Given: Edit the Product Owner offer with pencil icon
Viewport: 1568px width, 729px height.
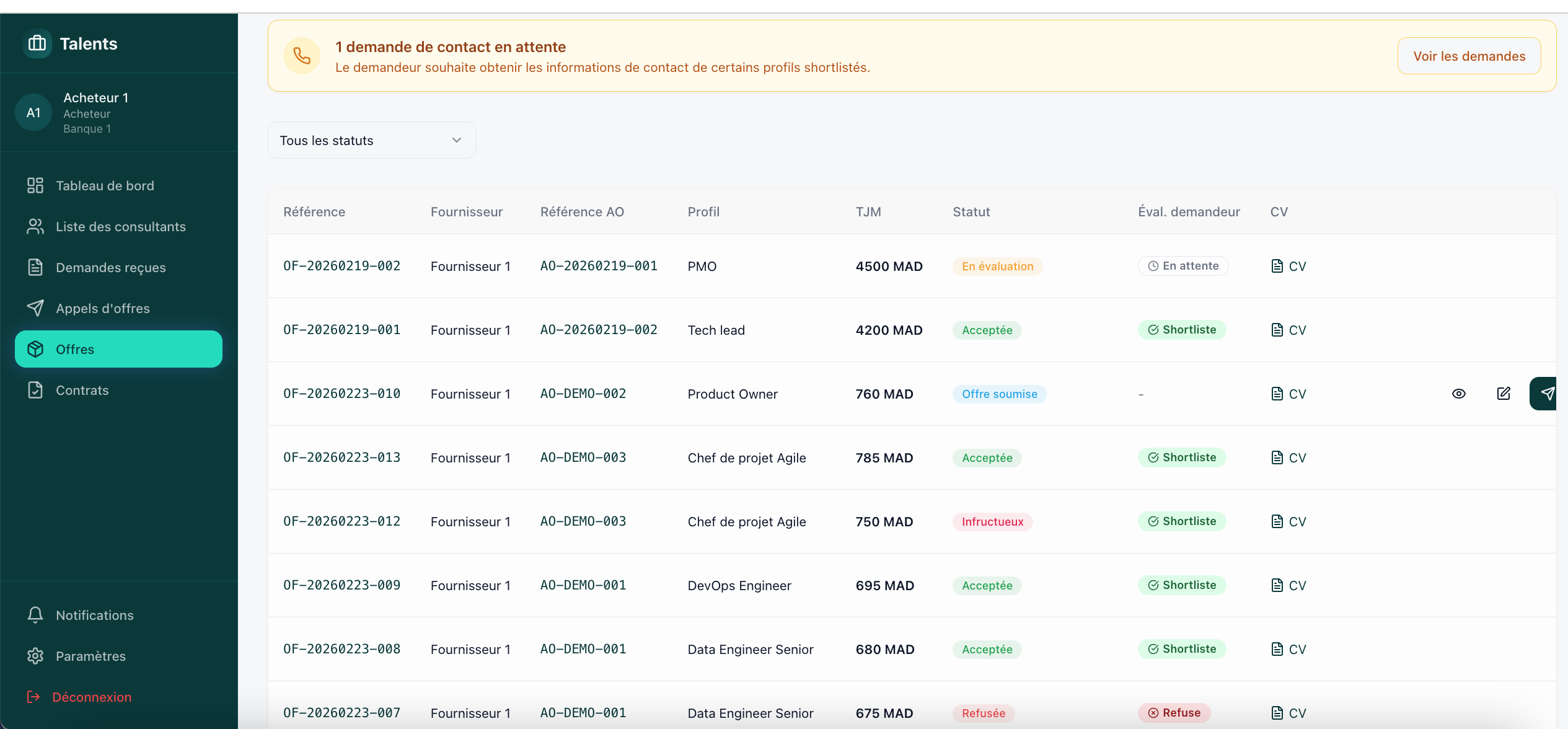Looking at the screenshot, I should pyautogui.click(x=1504, y=394).
